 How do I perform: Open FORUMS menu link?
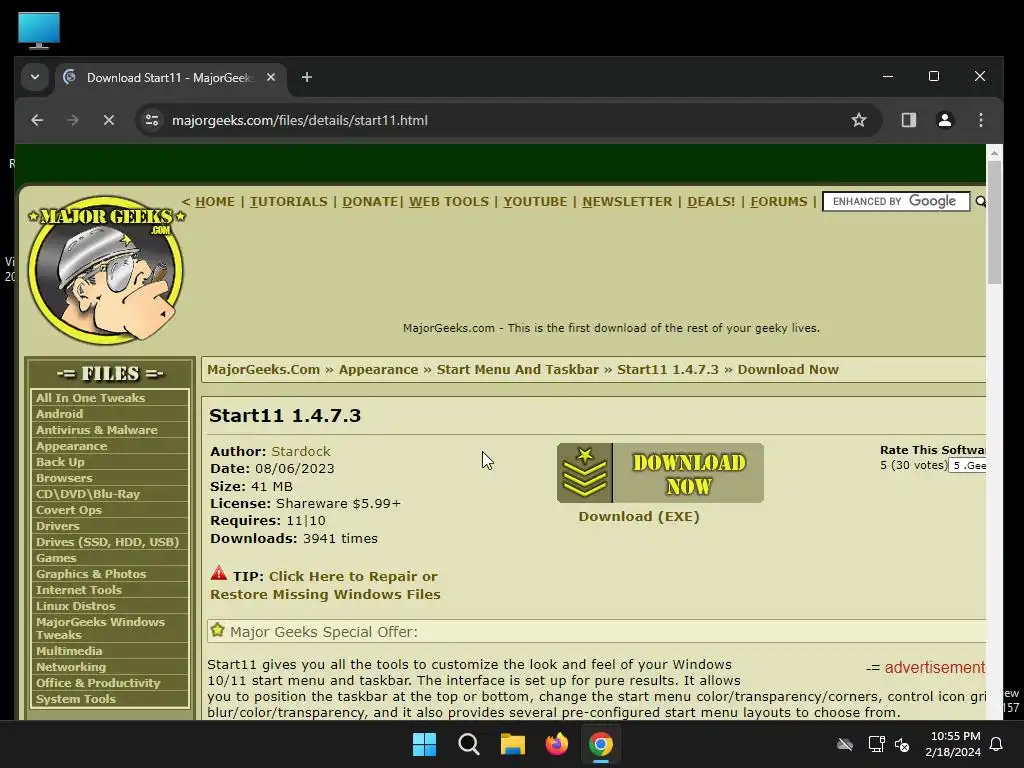(779, 202)
